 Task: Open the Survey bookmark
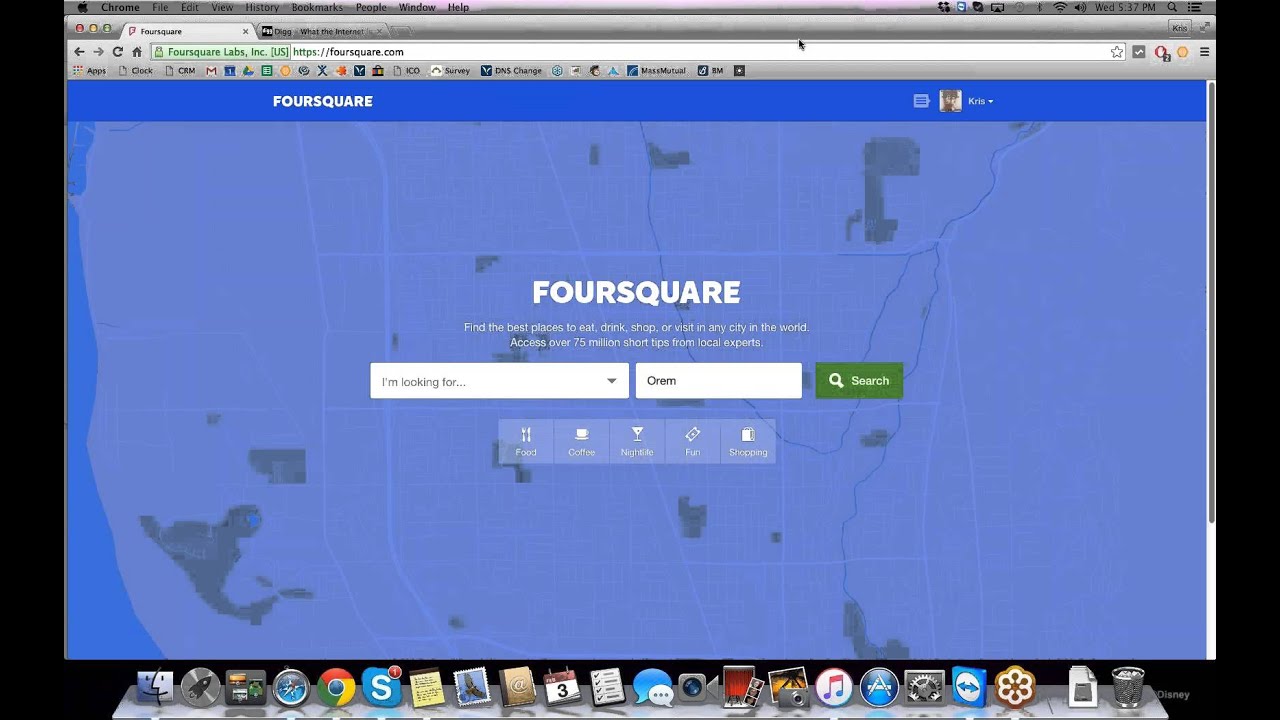pyautogui.click(x=450, y=71)
